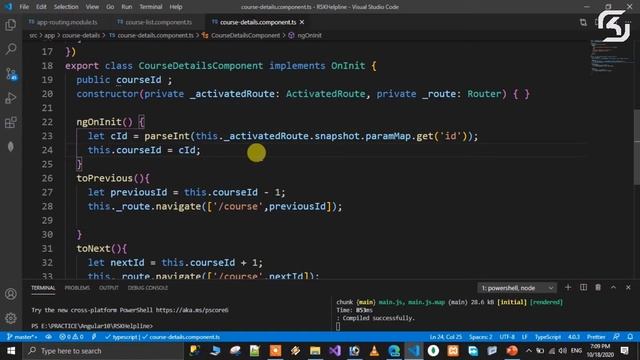
Task: Click the errors and warnings count
Action: click(71, 337)
